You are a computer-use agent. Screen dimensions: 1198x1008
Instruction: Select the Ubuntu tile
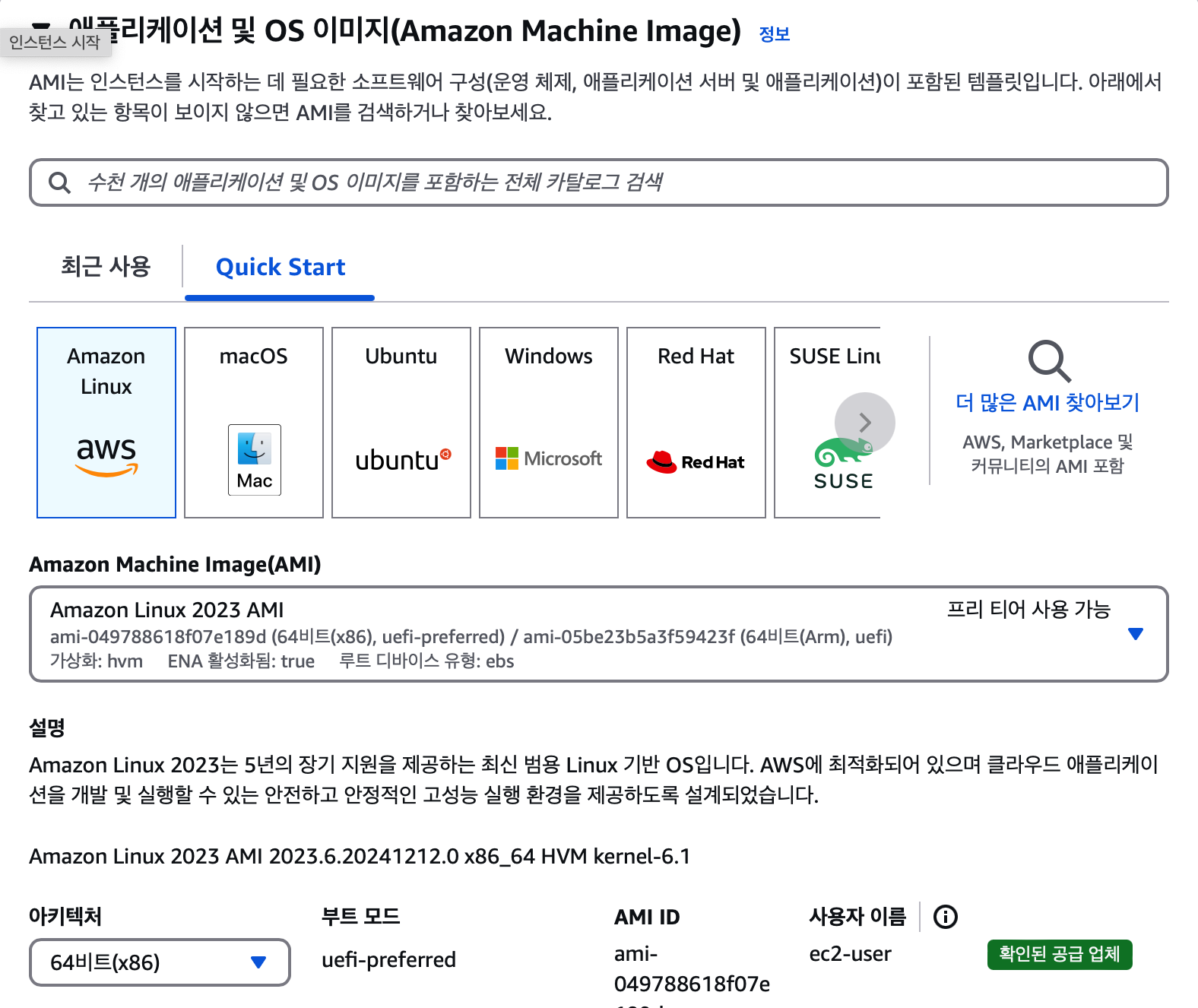click(401, 423)
